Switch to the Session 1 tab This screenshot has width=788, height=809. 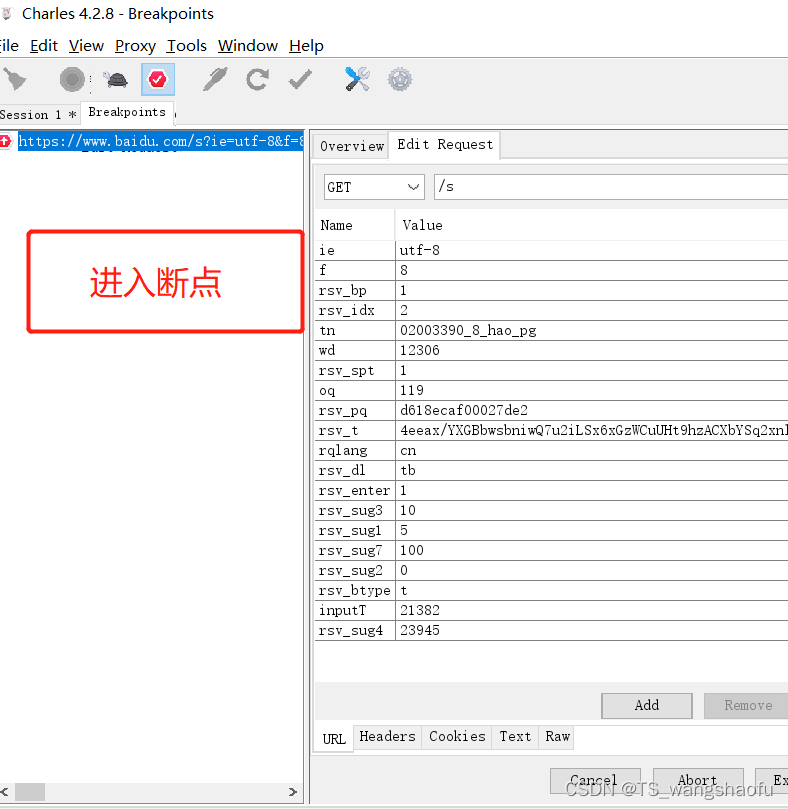point(39,115)
